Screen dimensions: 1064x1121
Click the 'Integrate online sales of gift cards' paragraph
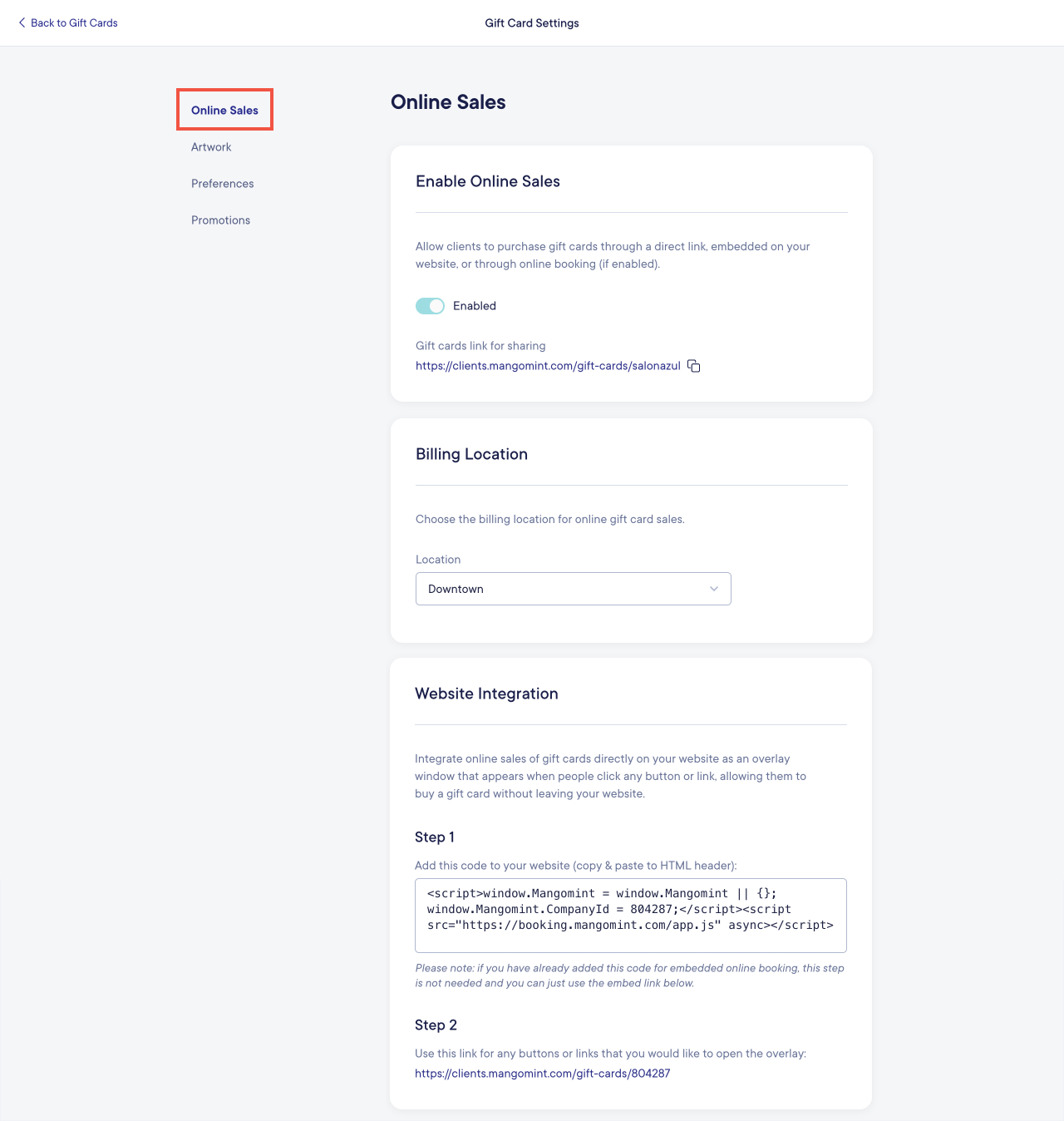(x=610, y=776)
